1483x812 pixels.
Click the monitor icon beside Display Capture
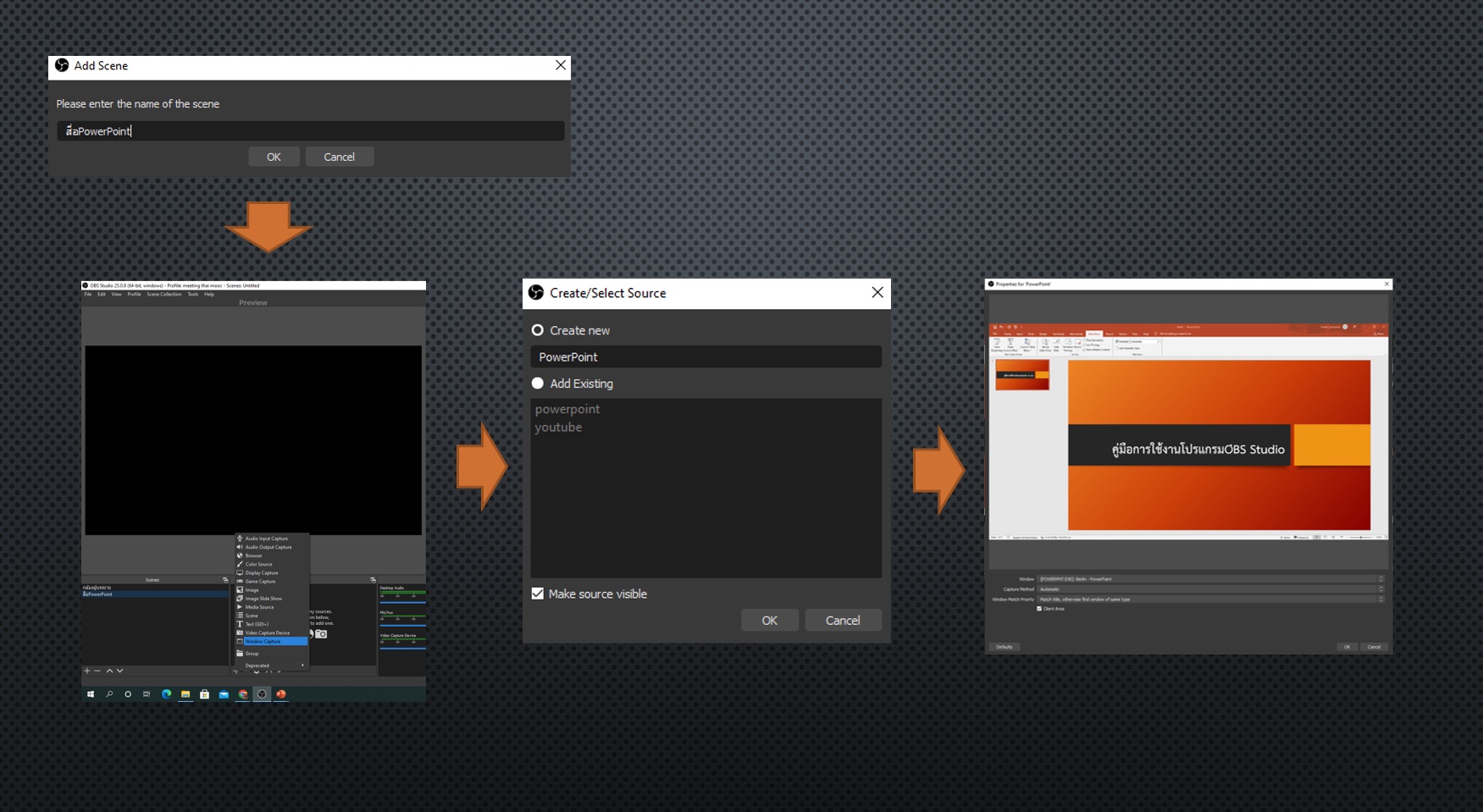tap(240, 573)
